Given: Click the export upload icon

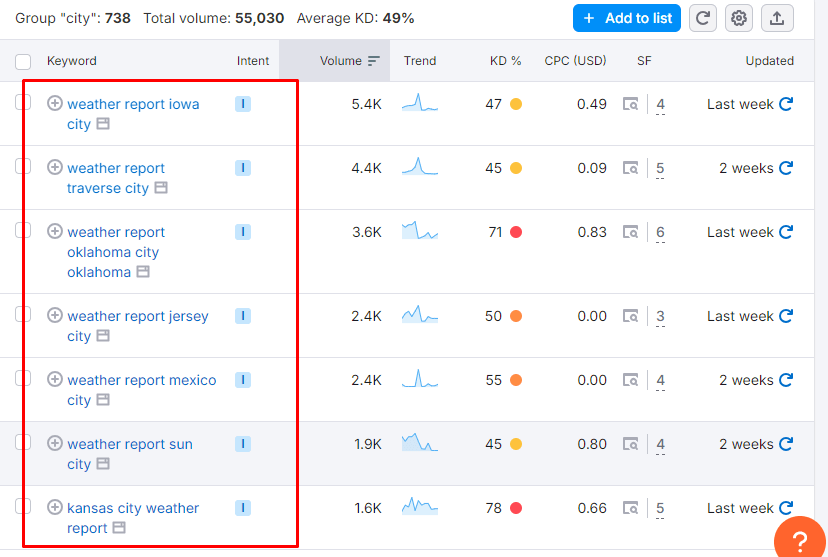Looking at the screenshot, I should 777,18.
